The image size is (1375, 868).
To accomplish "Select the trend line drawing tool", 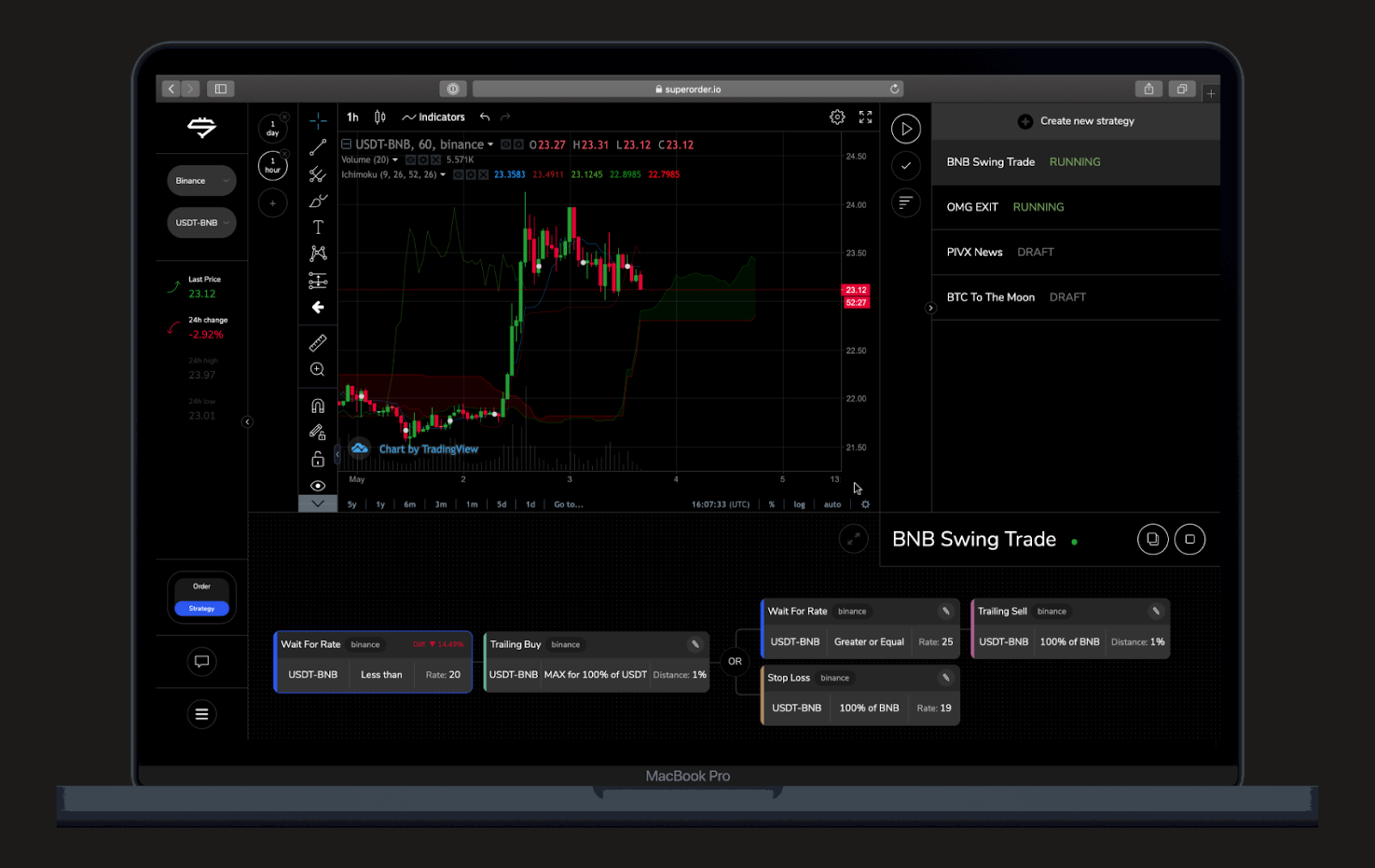I will coord(317,146).
